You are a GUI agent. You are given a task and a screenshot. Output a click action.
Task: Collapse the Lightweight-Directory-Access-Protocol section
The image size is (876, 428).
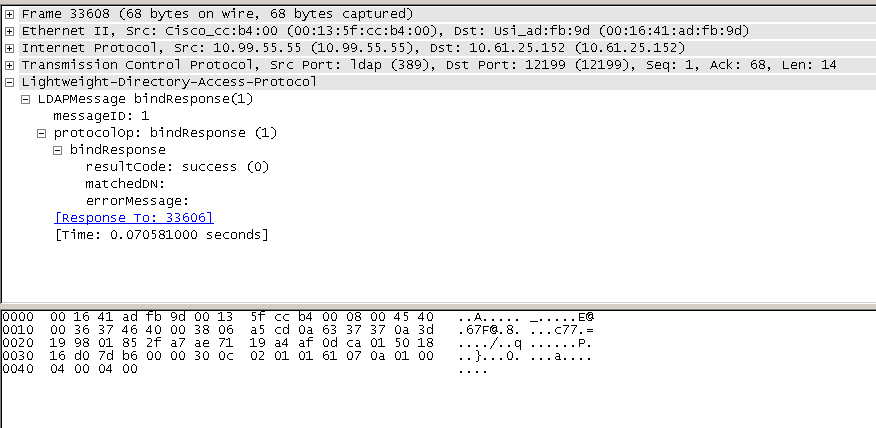pyautogui.click(x=9, y=83)
